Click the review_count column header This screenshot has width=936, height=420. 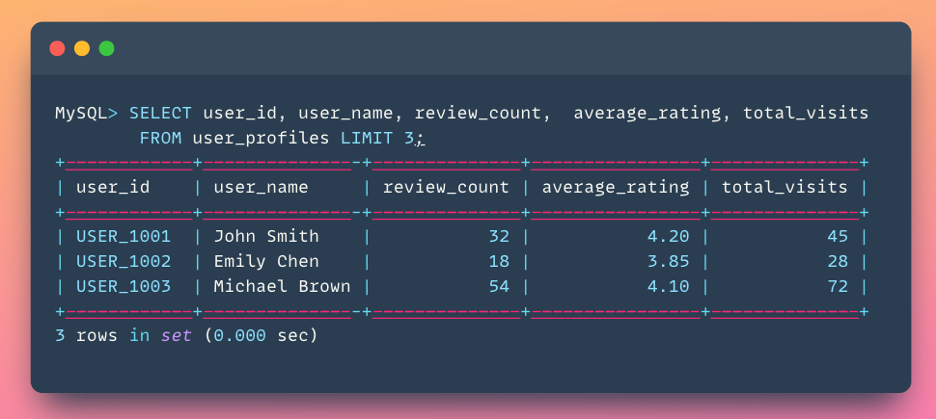click(446, 187)
